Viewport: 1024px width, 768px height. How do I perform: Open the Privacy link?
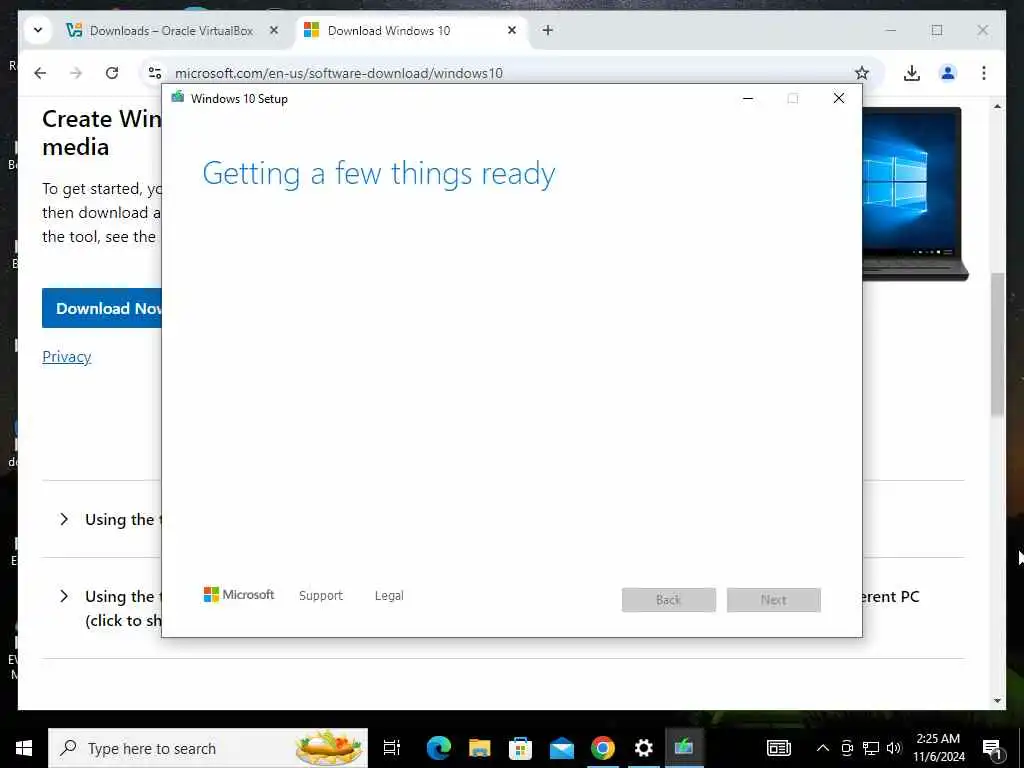[67, 357]
